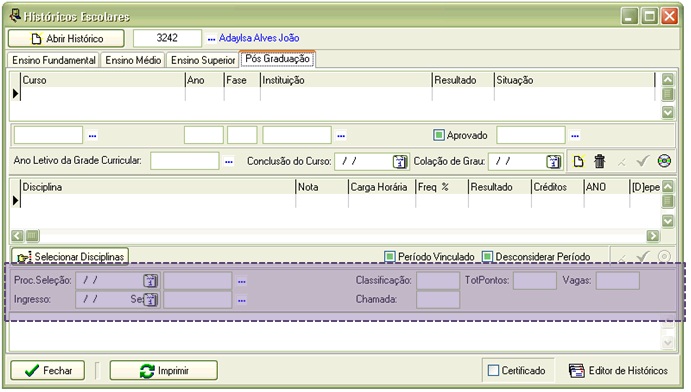Click the Imprimir button
This screenshot has height=392, width=691.
coord(163,370)
